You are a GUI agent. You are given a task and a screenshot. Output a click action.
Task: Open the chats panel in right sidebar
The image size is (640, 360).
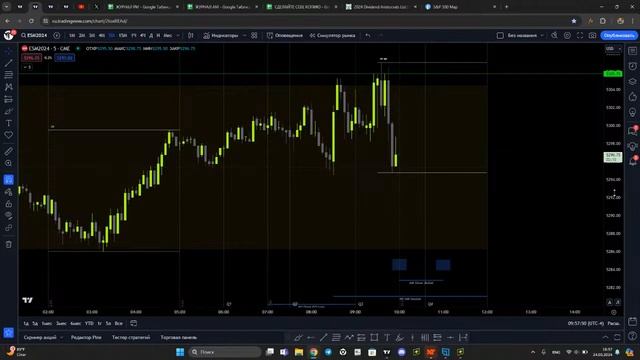click(x=632, y=131)
